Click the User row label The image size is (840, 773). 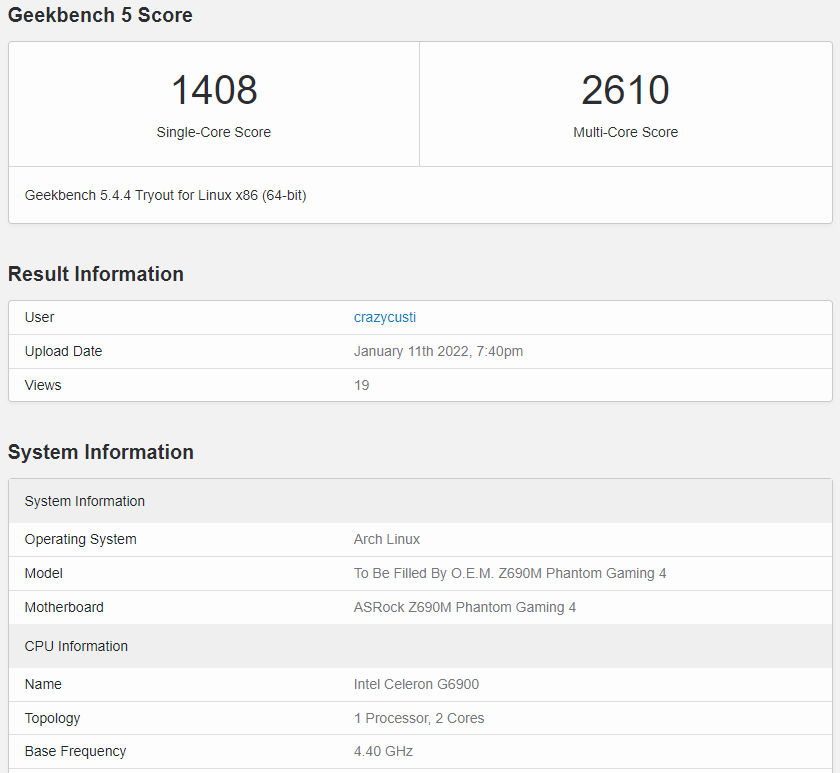39,317
